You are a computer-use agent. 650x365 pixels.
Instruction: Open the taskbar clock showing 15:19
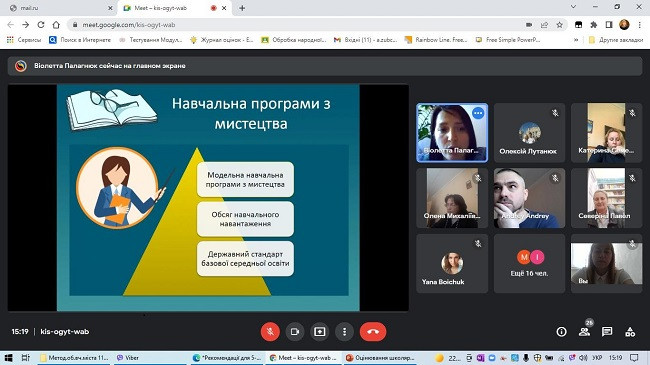[x=616, y=358]
